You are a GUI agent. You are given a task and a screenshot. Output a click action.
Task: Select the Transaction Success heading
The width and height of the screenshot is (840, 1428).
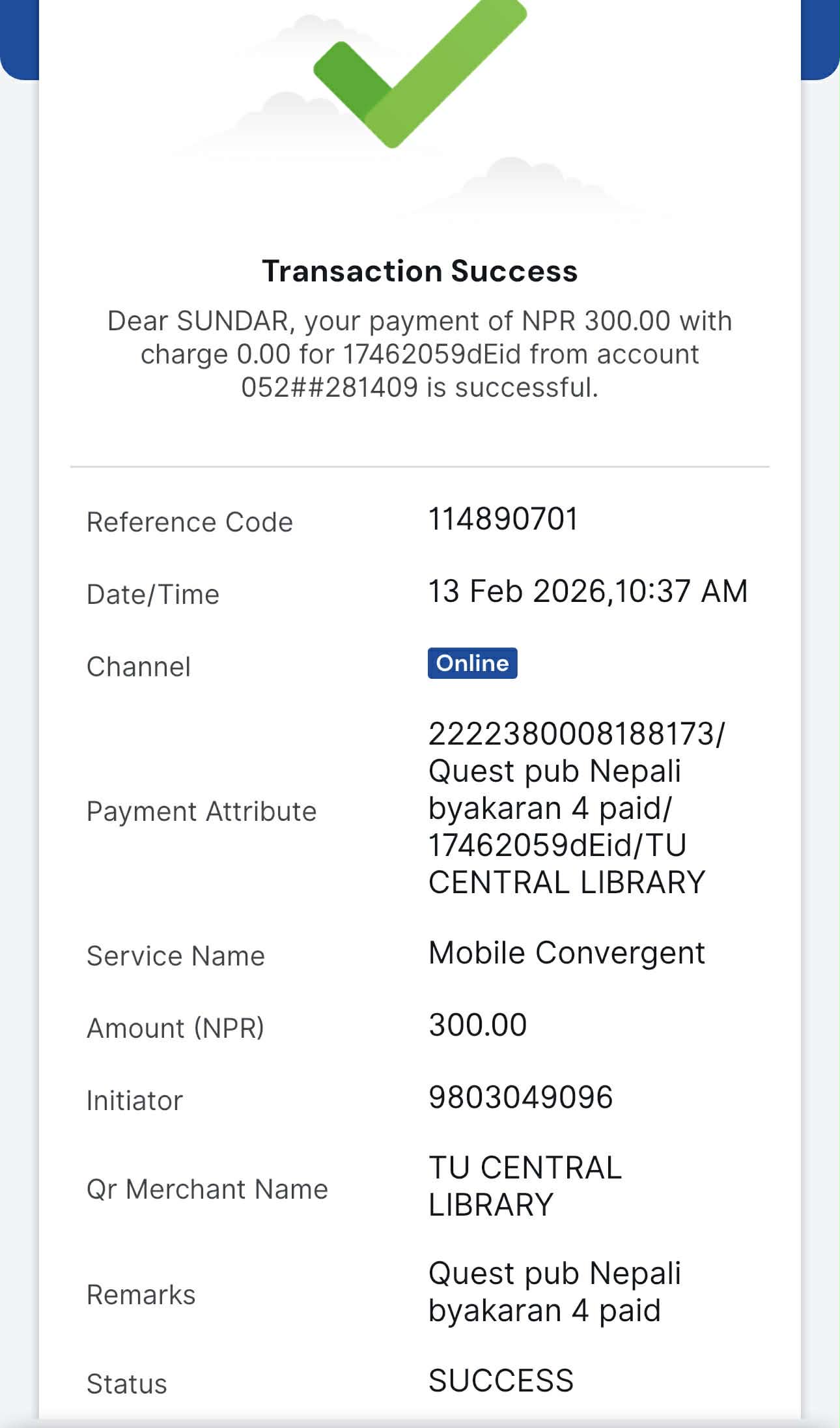[419, 271]
